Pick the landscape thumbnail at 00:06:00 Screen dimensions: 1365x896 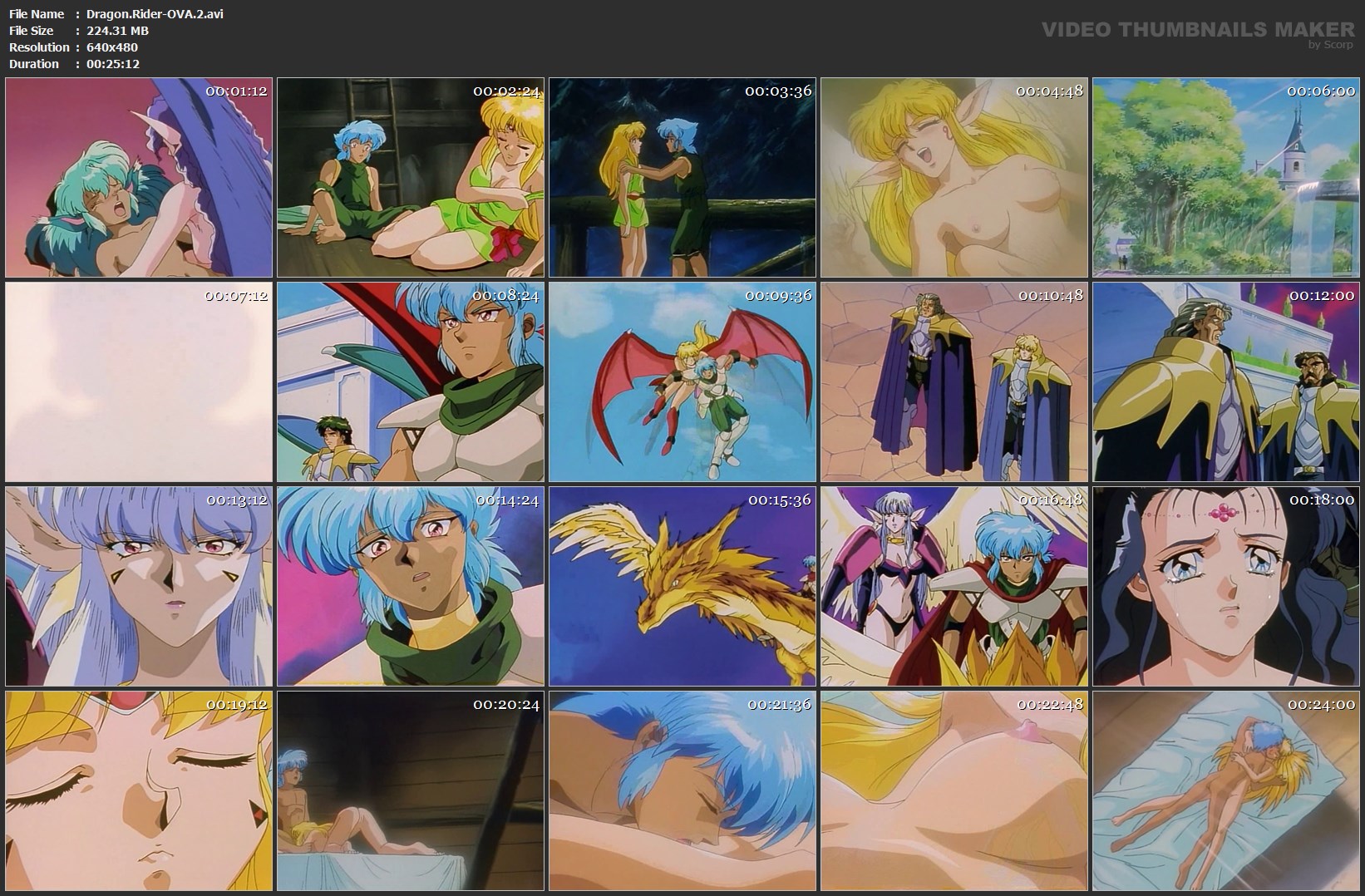click(x=1226, y=178)
